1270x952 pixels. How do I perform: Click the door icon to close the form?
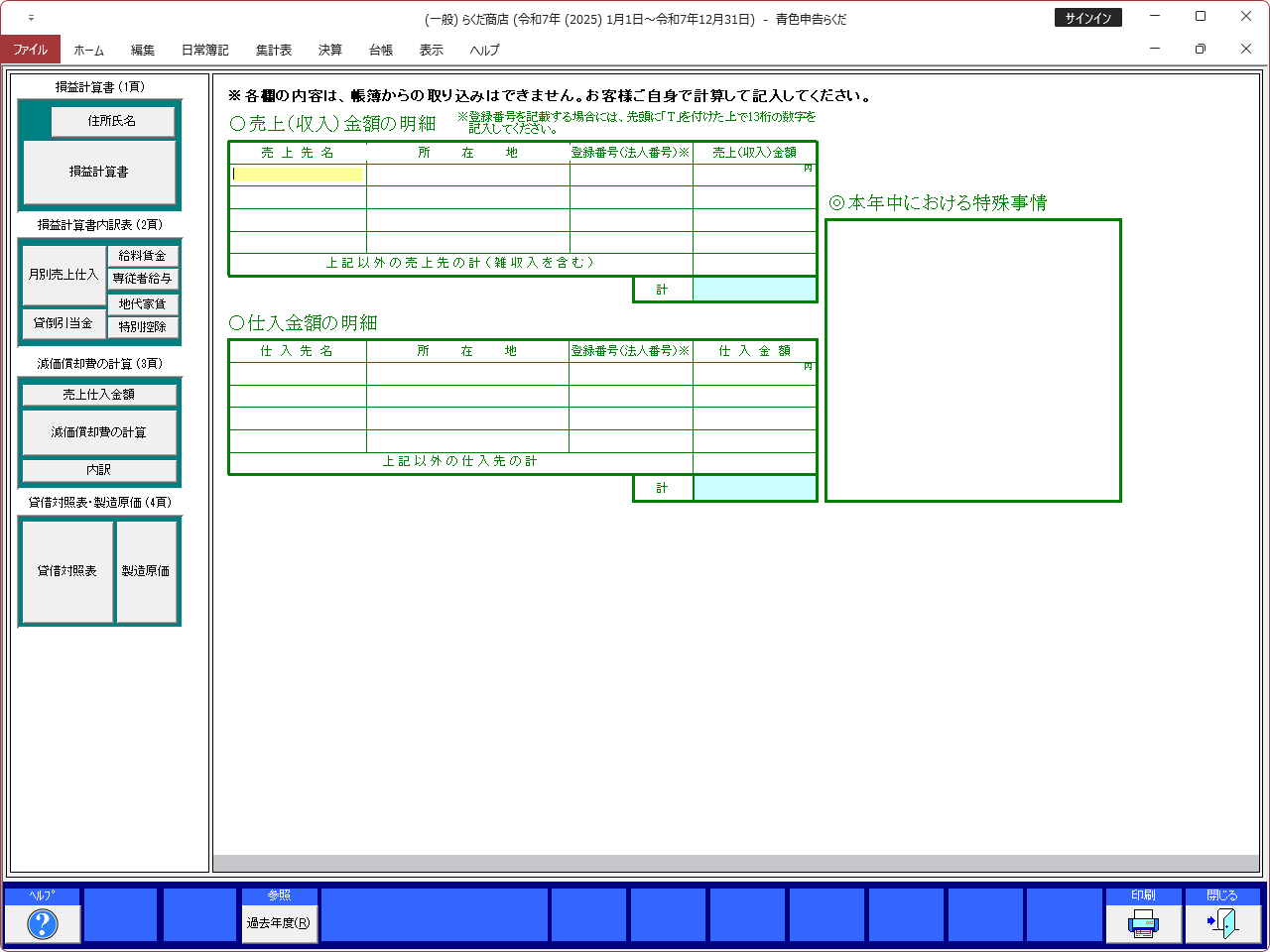[x=1222, y=923]
